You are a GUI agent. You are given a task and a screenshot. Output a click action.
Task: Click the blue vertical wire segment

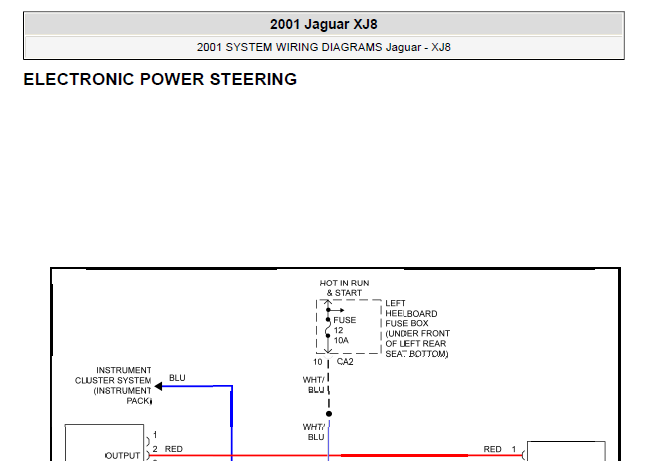point(231,421)
